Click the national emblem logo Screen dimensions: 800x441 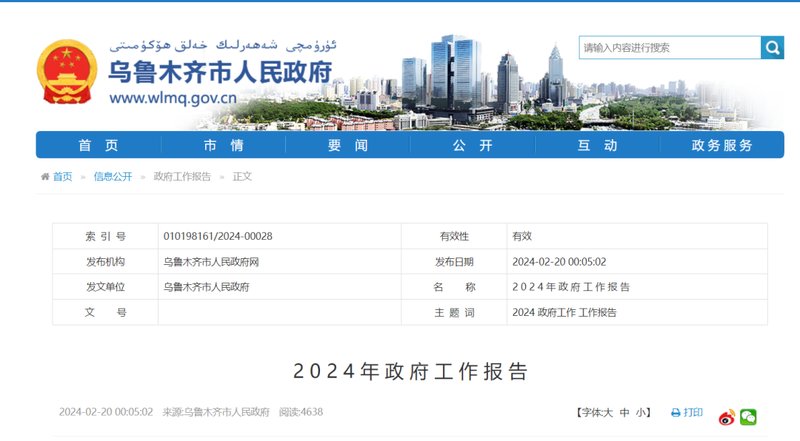click(x=67, y=71)
